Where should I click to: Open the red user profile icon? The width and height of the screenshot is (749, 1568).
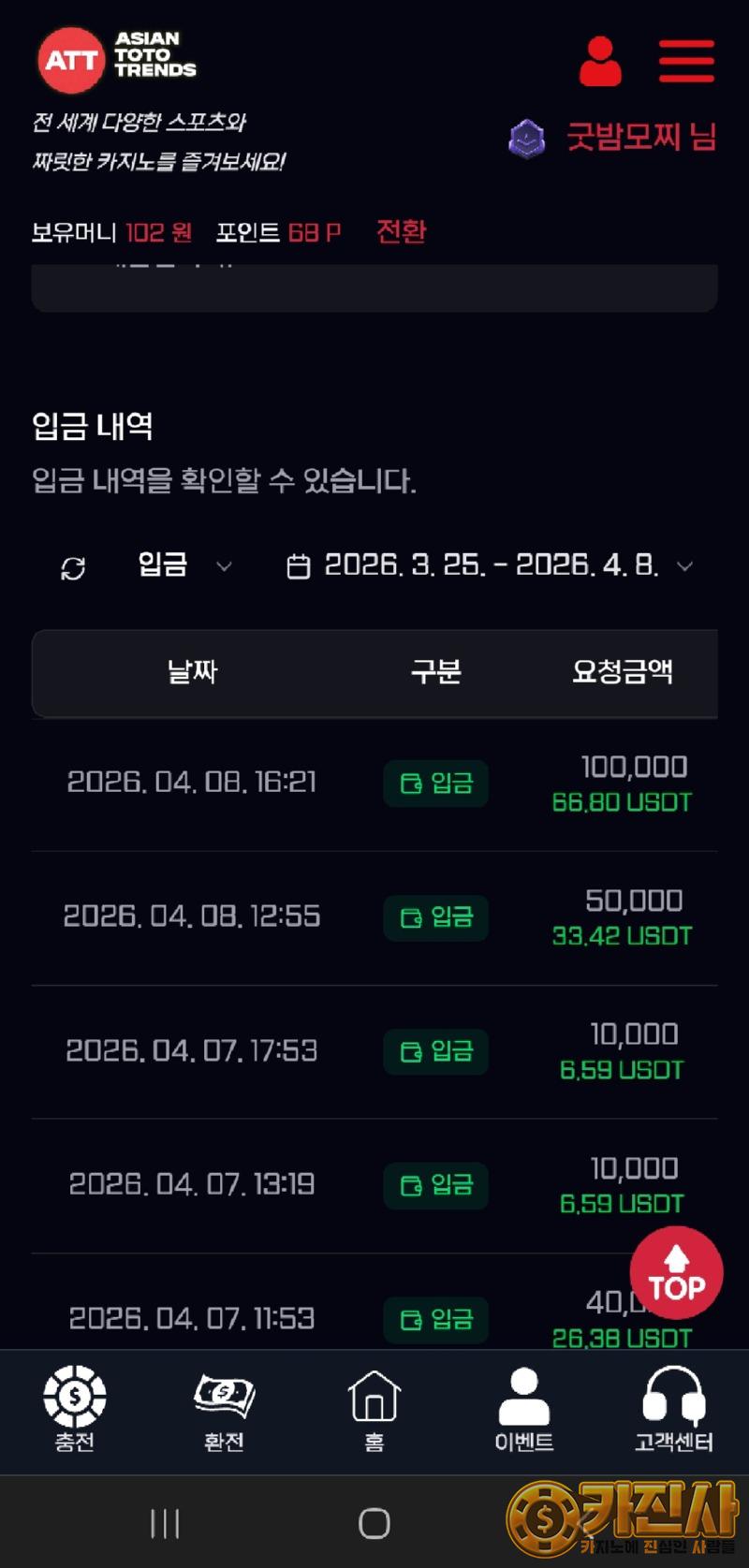point(600,62)
